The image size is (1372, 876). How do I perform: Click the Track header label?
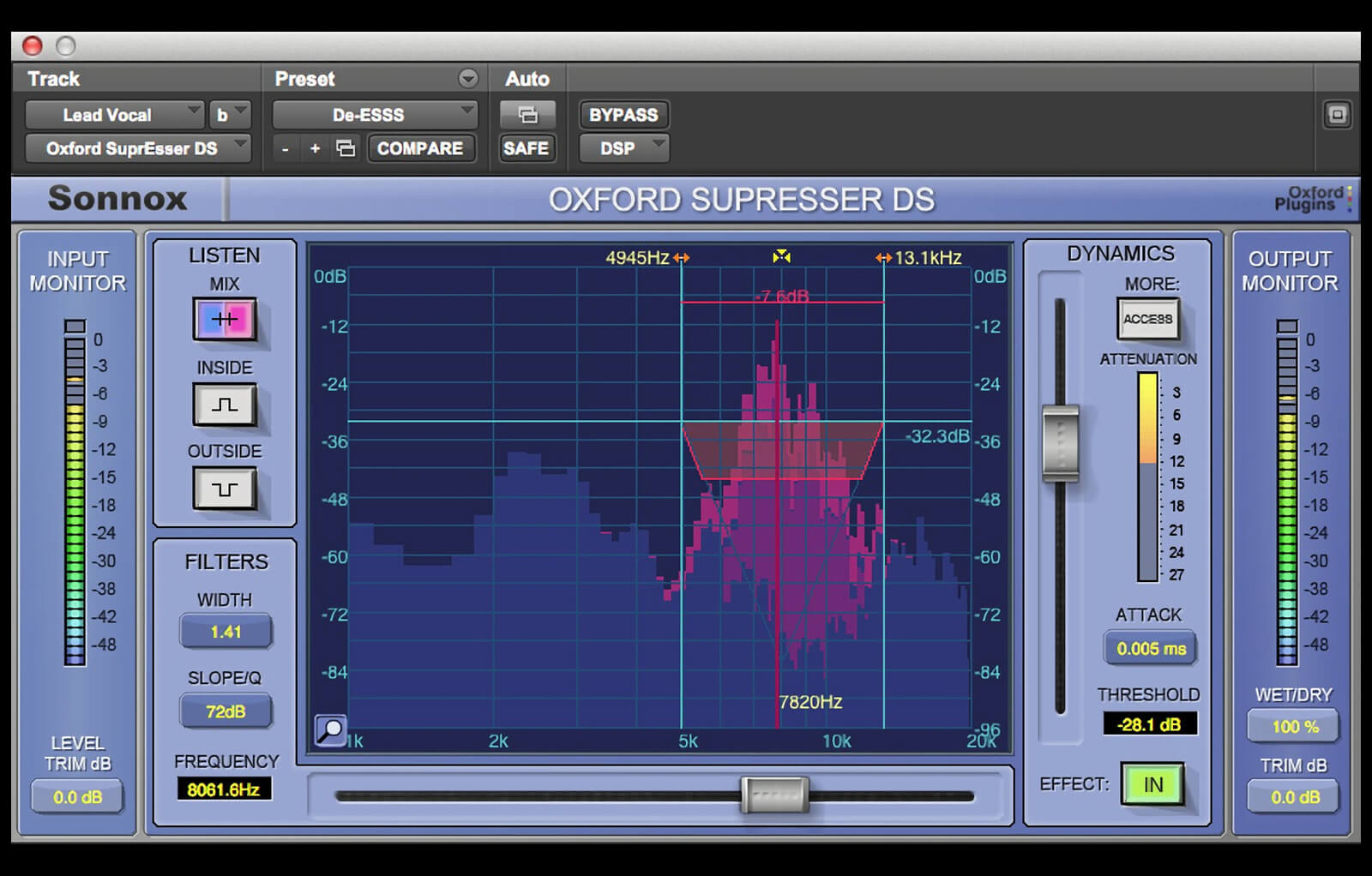click(x=53, y=79)
